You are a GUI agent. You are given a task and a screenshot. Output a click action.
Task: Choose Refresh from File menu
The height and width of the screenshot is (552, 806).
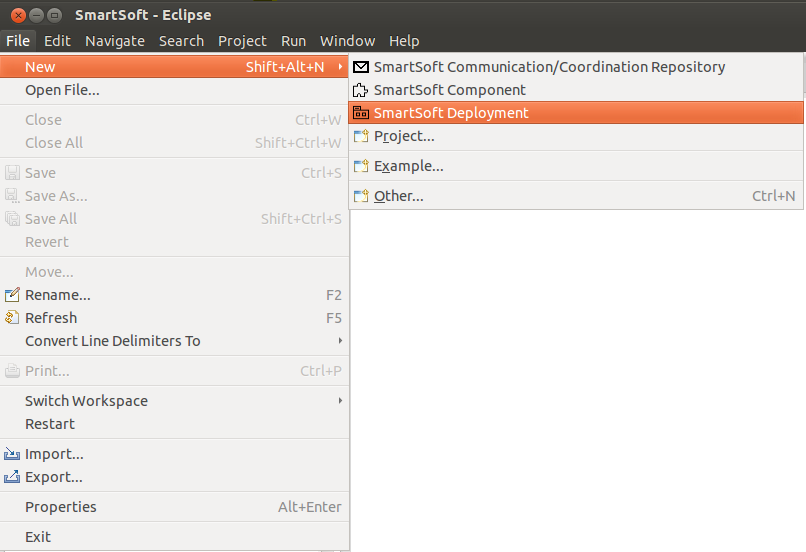[174, 318]
